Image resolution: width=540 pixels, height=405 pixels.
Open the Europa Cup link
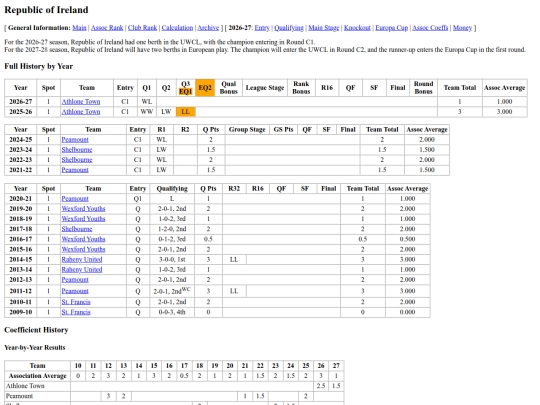coord(392,28)
